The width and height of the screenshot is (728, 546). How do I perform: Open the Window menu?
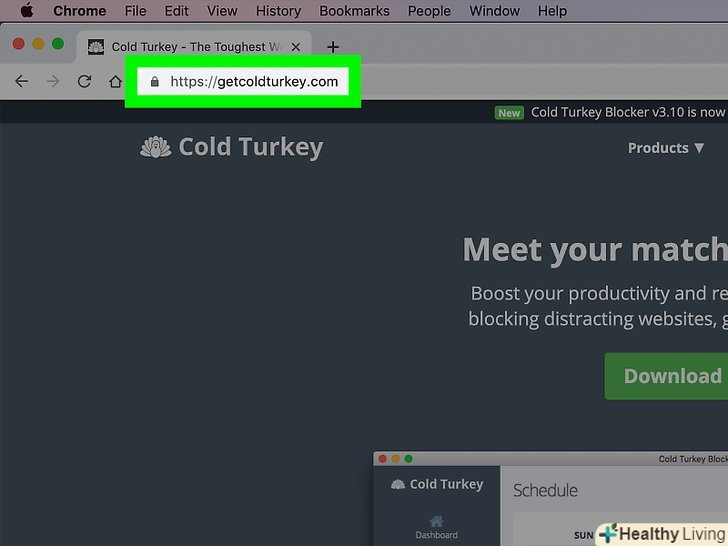[494, 11]
